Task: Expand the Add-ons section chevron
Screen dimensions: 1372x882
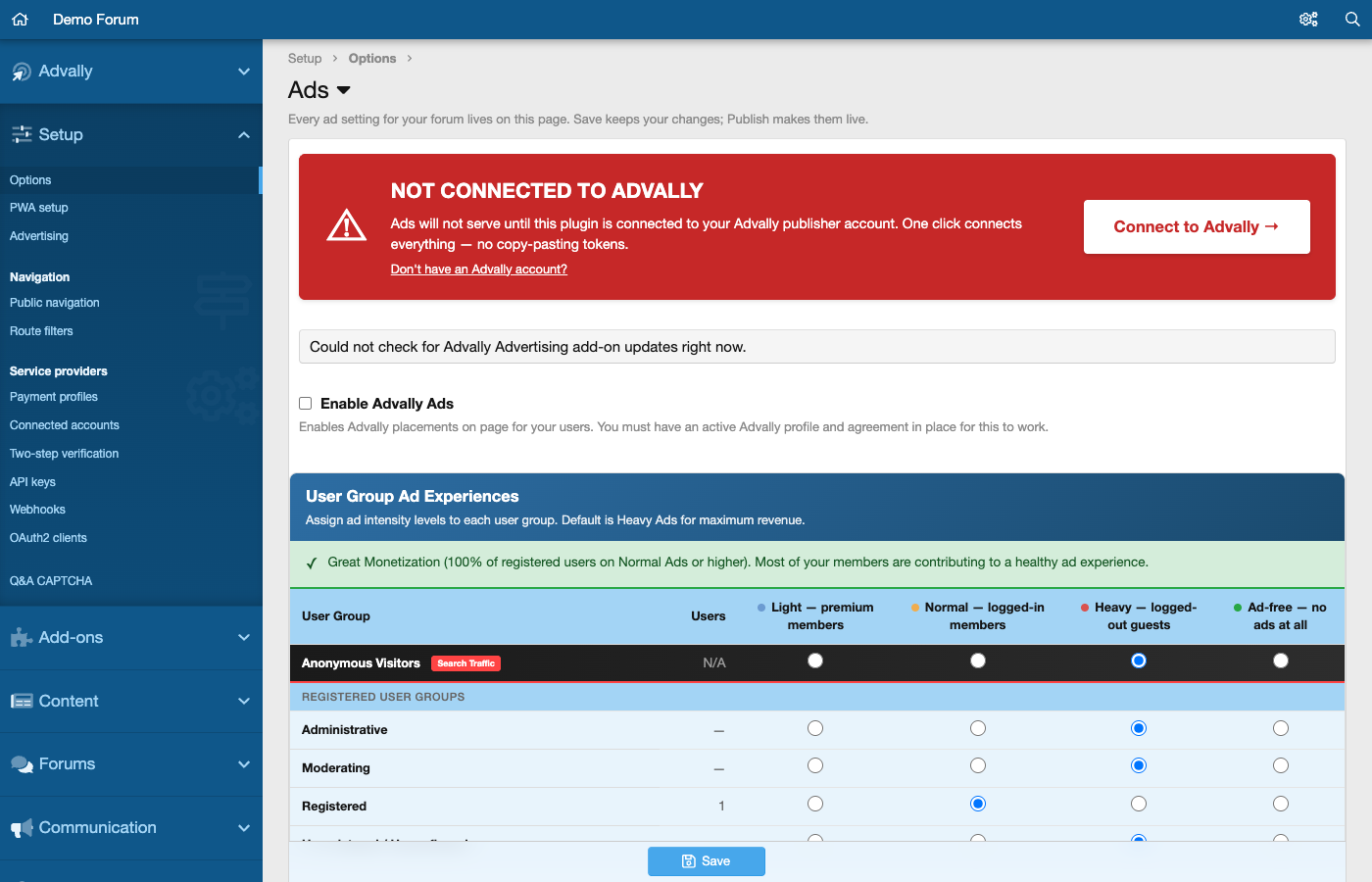Action: coord(244,638)
